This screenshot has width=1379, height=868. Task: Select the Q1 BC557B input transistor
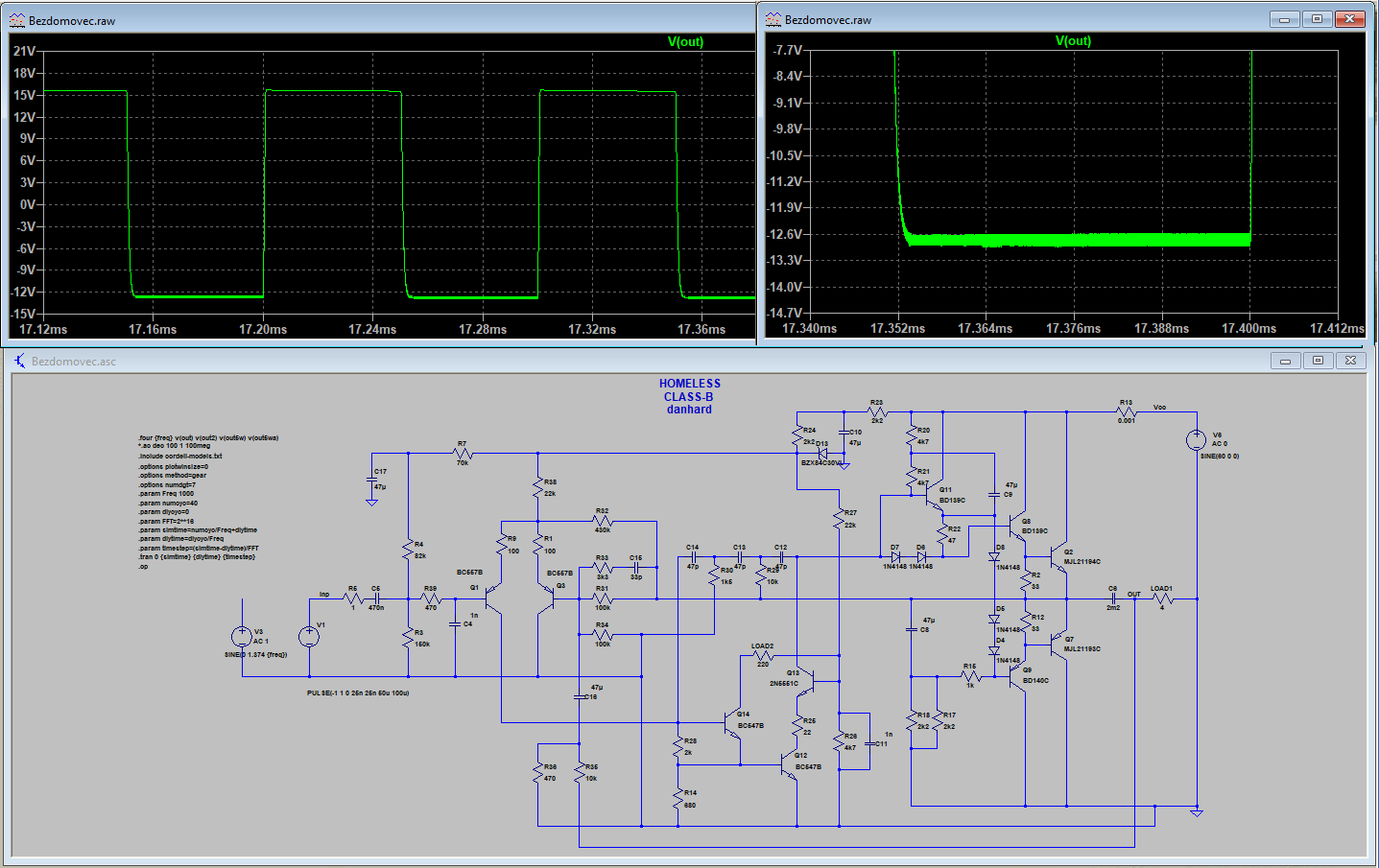[x=491, y=598]
